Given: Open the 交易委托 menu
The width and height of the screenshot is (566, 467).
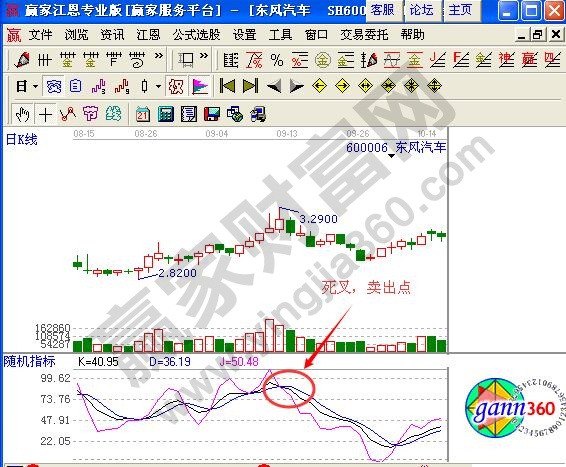Looking at the screenshot, I should [x=364, y=35].
